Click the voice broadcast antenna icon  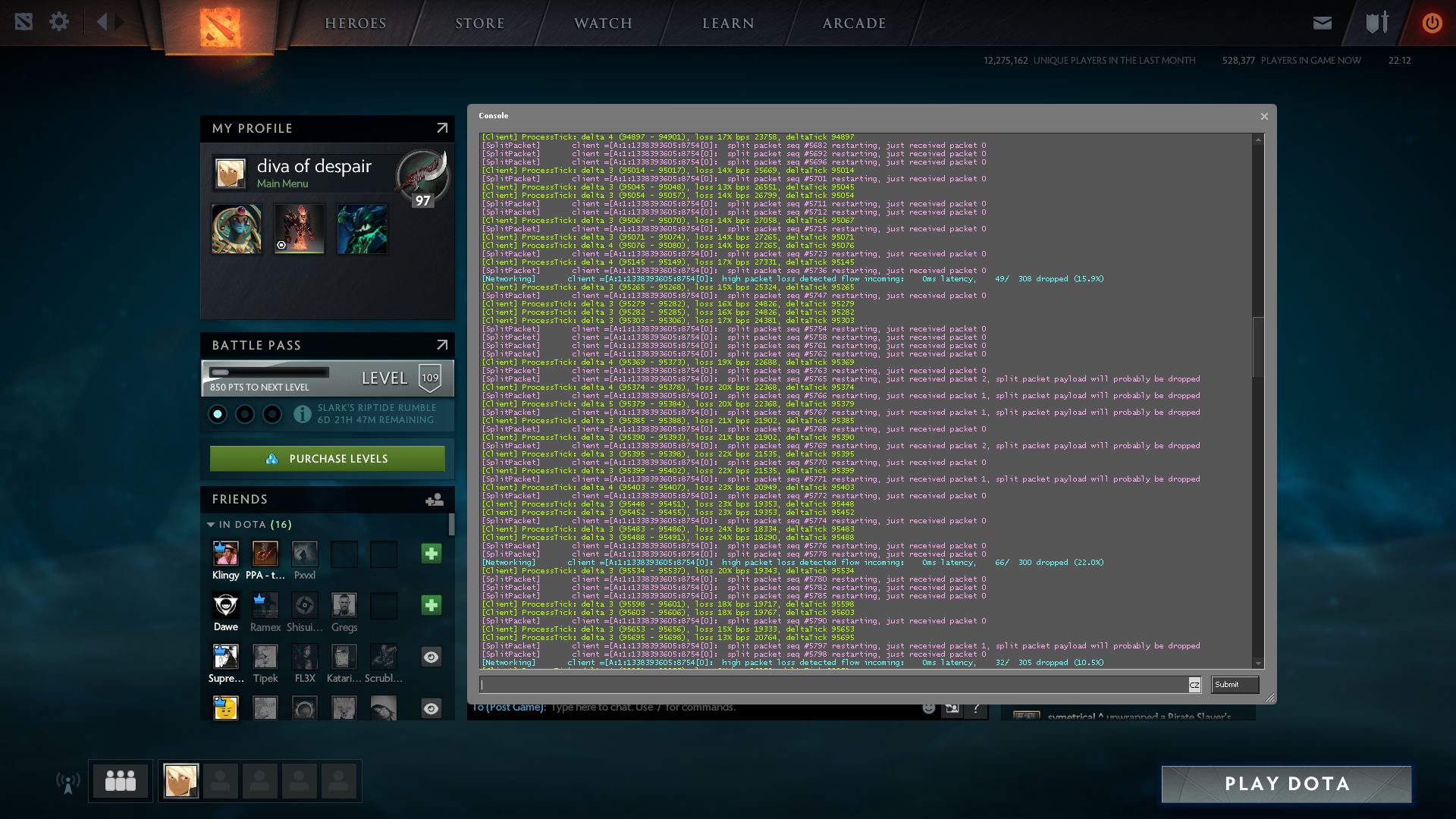tap(68, 782)
